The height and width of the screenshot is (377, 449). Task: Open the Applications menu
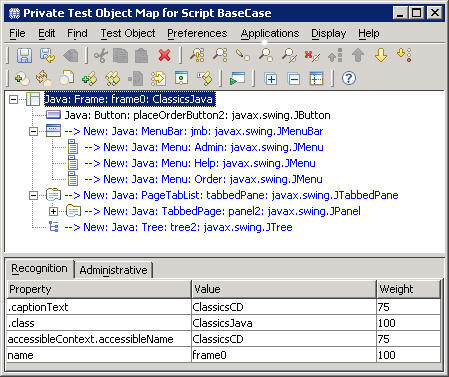[270, 33]
